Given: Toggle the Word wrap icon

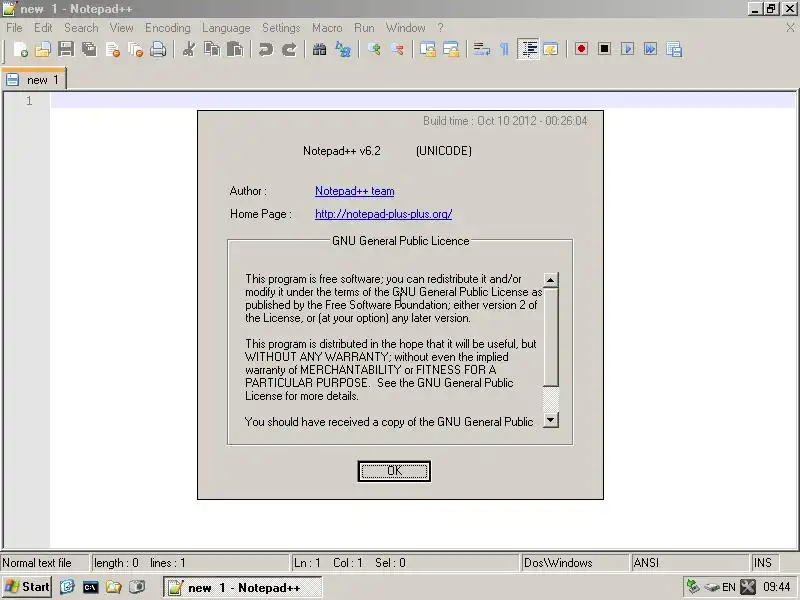Looking at the screenshot, I should point(481,49).
